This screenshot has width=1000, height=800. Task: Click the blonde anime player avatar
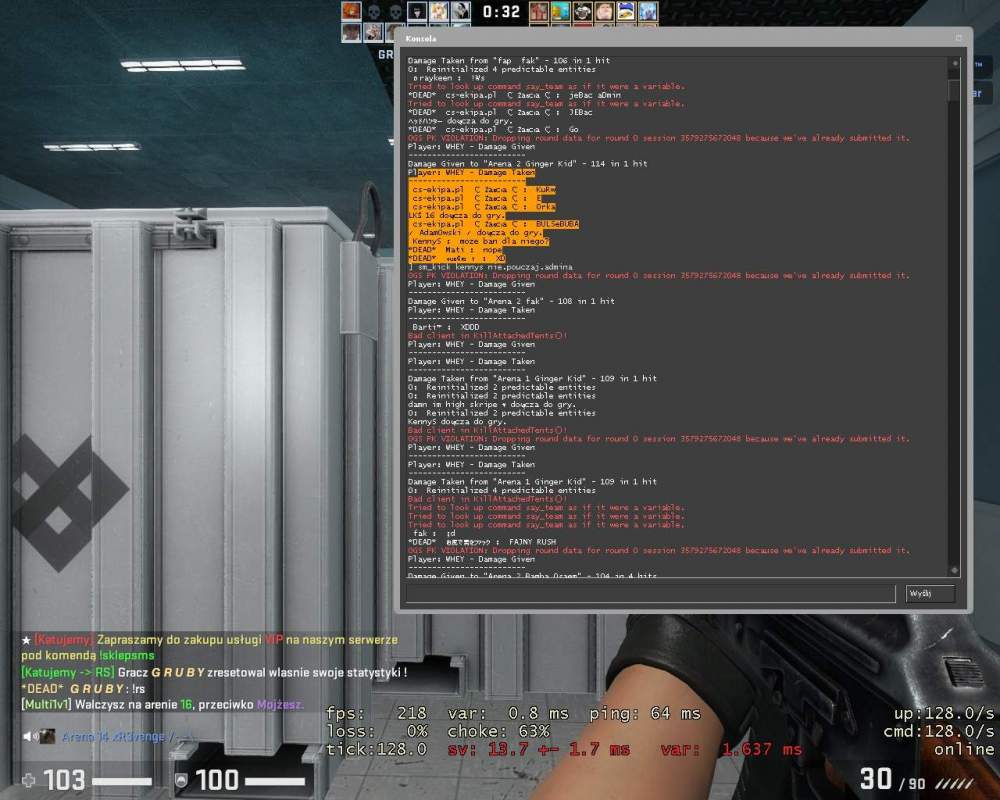pyautogui.click(x=439, y=11)
